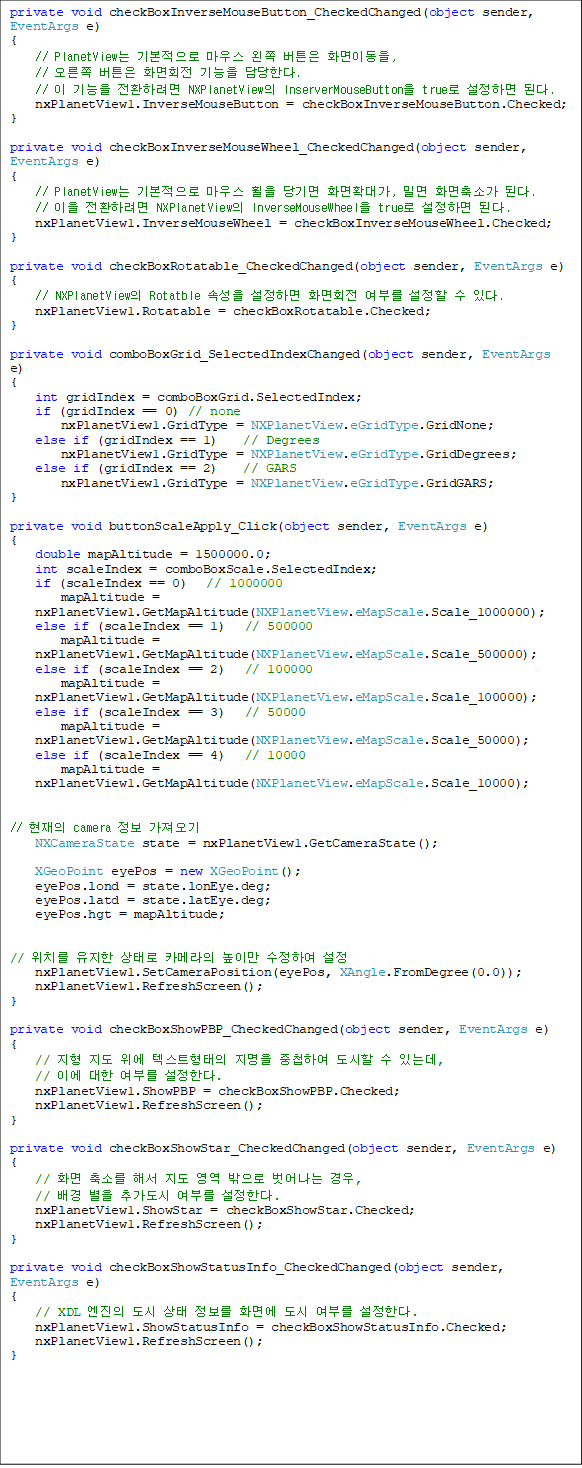Click the '// 위치를 유지한 상태로 카메라의 높이만' comment

pos(178,958)
